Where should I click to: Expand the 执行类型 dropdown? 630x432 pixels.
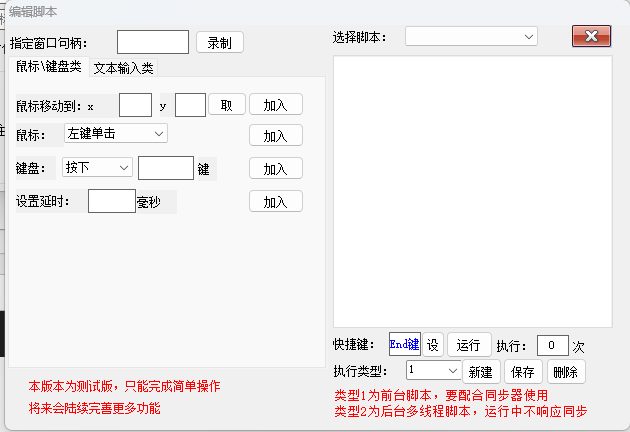point(432,371)
